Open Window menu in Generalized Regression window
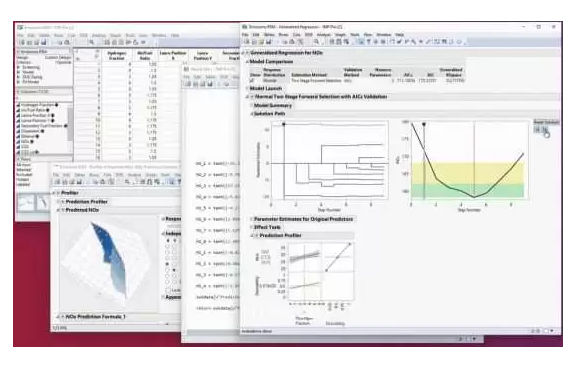The image size is (575, 369). (x=384, y=35)
